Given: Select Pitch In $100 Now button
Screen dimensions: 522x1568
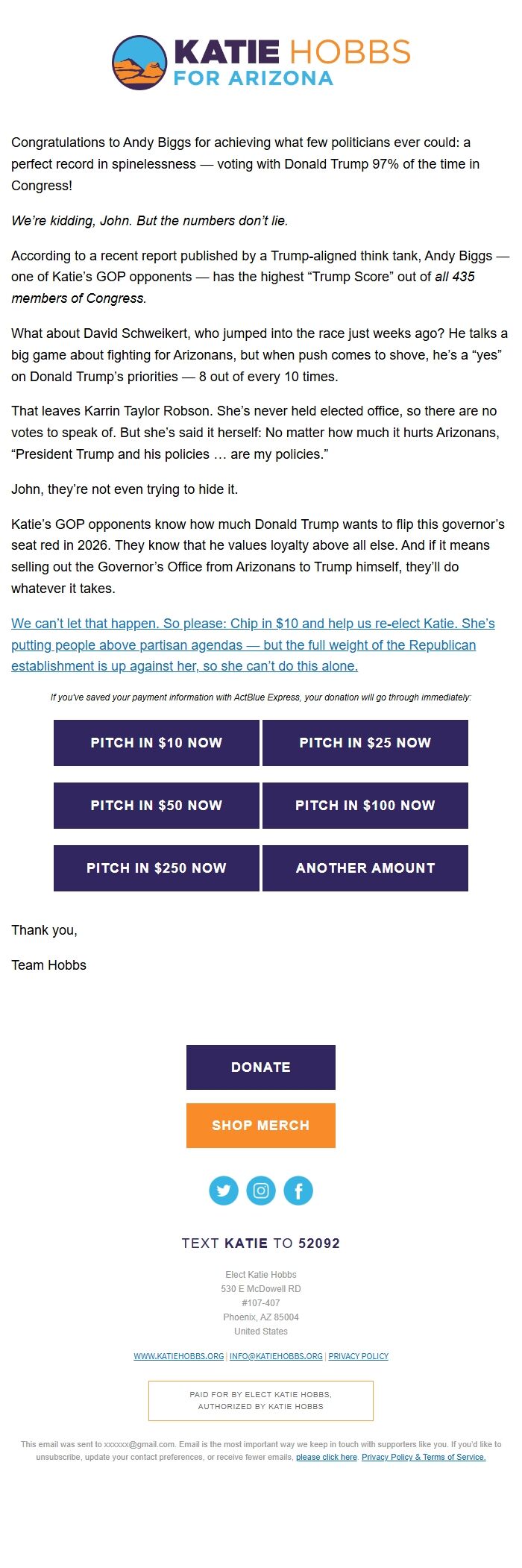Looking at the screenshot, I should click(x=365, y=806).
